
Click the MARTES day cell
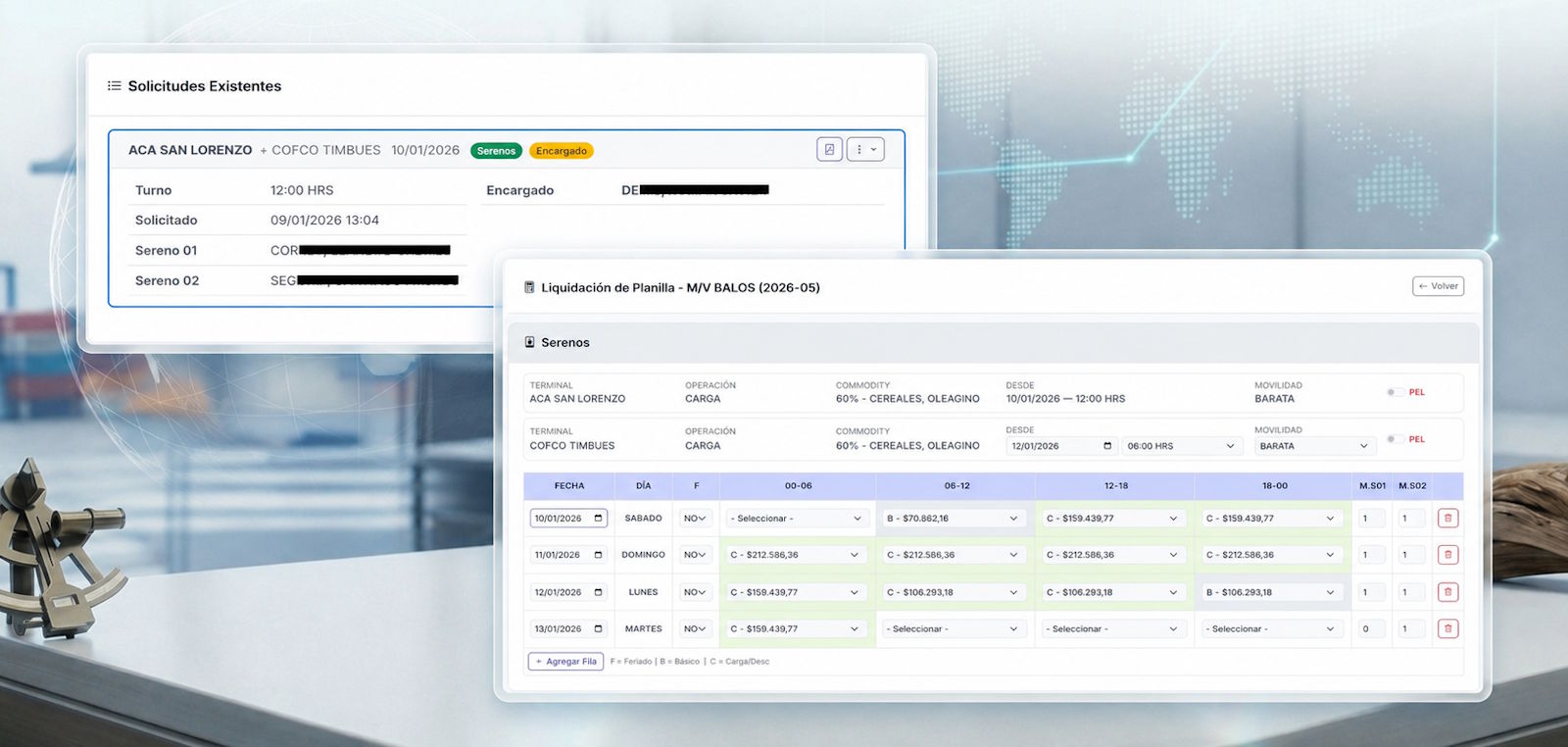tap(643, 628)
